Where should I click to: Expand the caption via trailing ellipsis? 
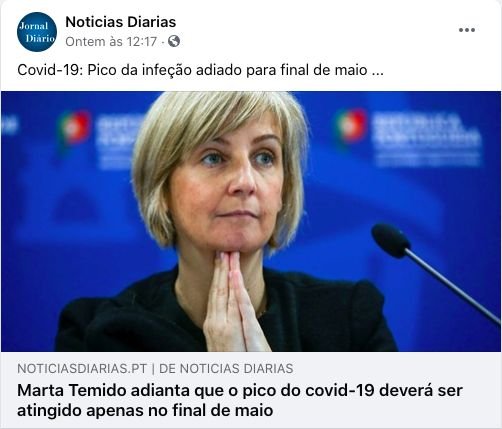click(377, 70)
